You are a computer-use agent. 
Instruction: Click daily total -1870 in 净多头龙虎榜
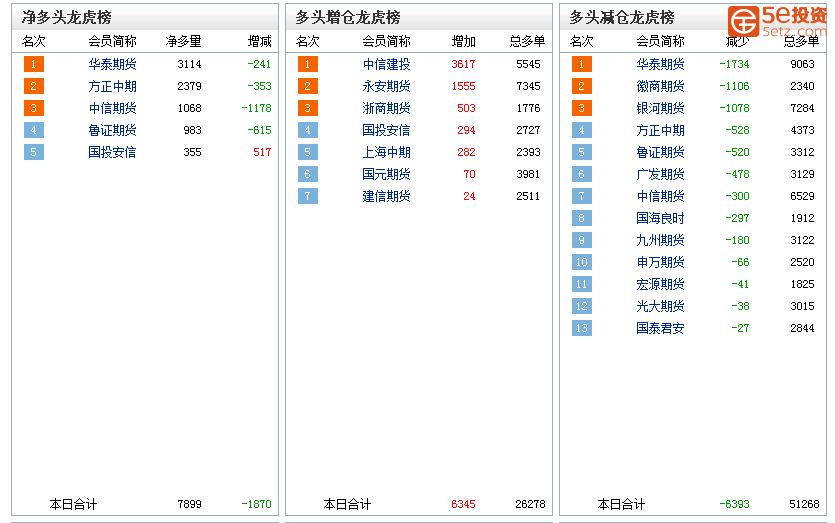(x=257, y=504)
